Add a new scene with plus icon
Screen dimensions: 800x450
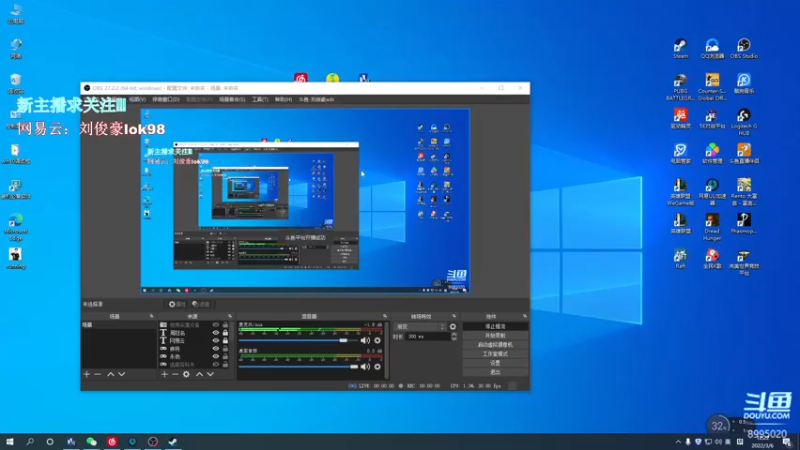click(86, 374)
